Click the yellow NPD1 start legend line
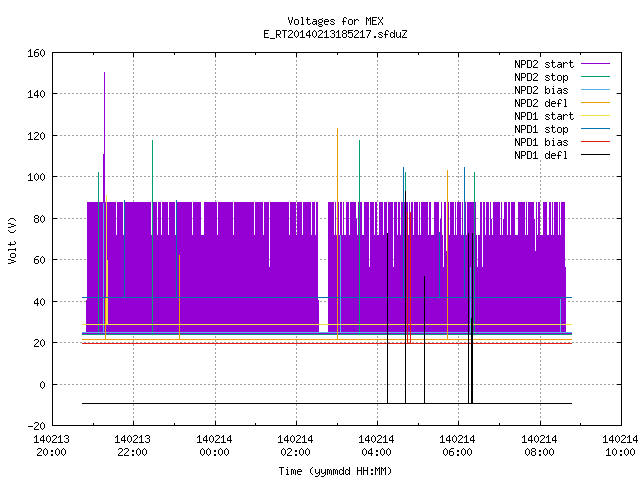The height and width of the screenshot is (480, 640). click(595, 116)
